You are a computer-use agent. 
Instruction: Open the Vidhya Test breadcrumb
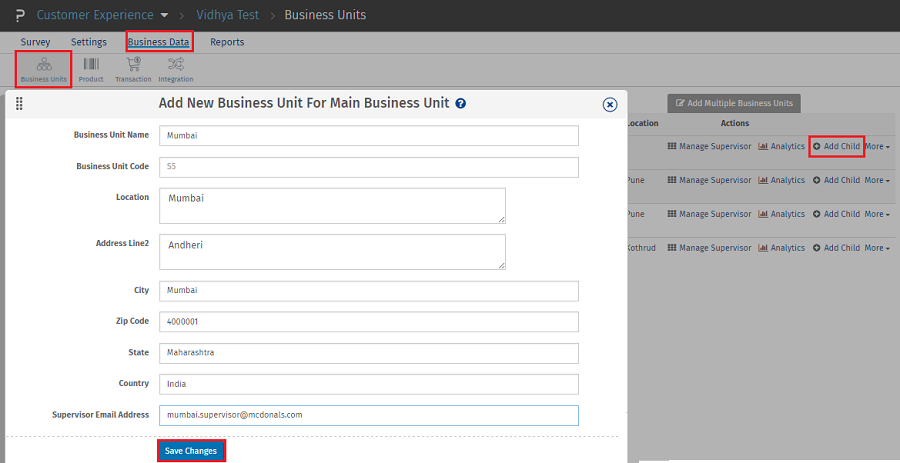pyautogui.click(x=228, y=15)
